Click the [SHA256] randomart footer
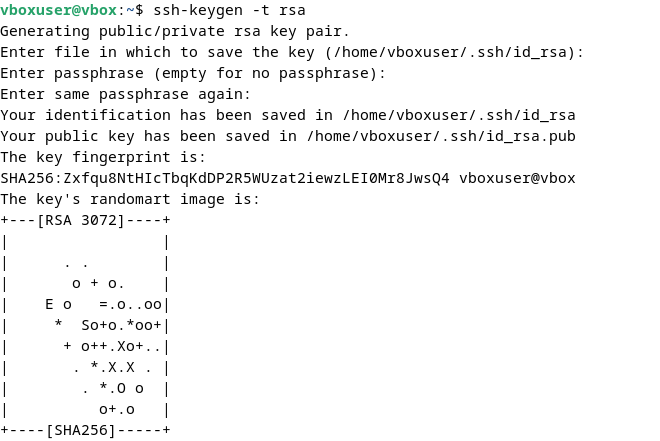Viewport: 660px width, 441px height. pyautogui.click(x=81, y=430)
